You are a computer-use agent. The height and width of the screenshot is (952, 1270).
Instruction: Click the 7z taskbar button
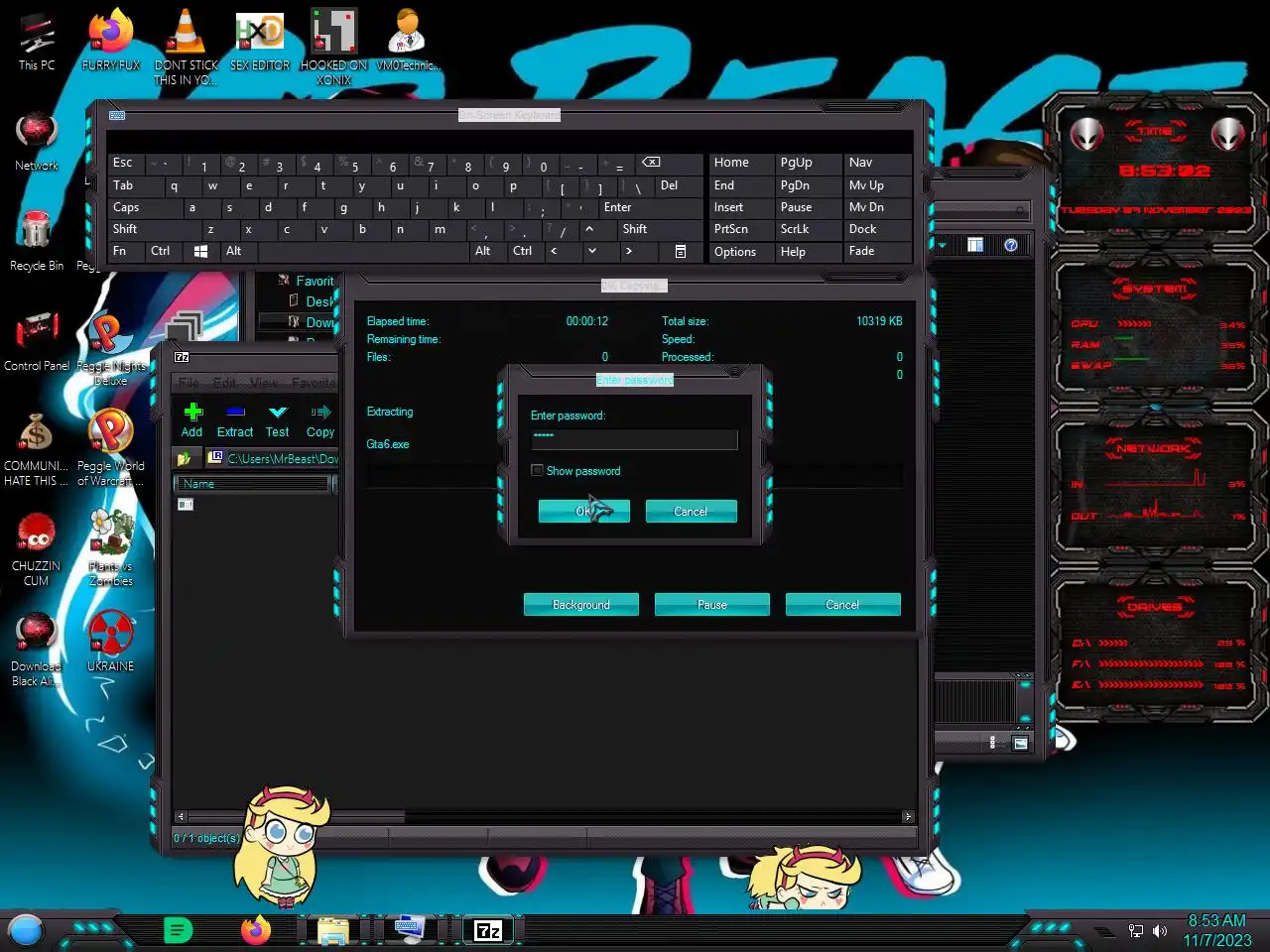point(488,930)
